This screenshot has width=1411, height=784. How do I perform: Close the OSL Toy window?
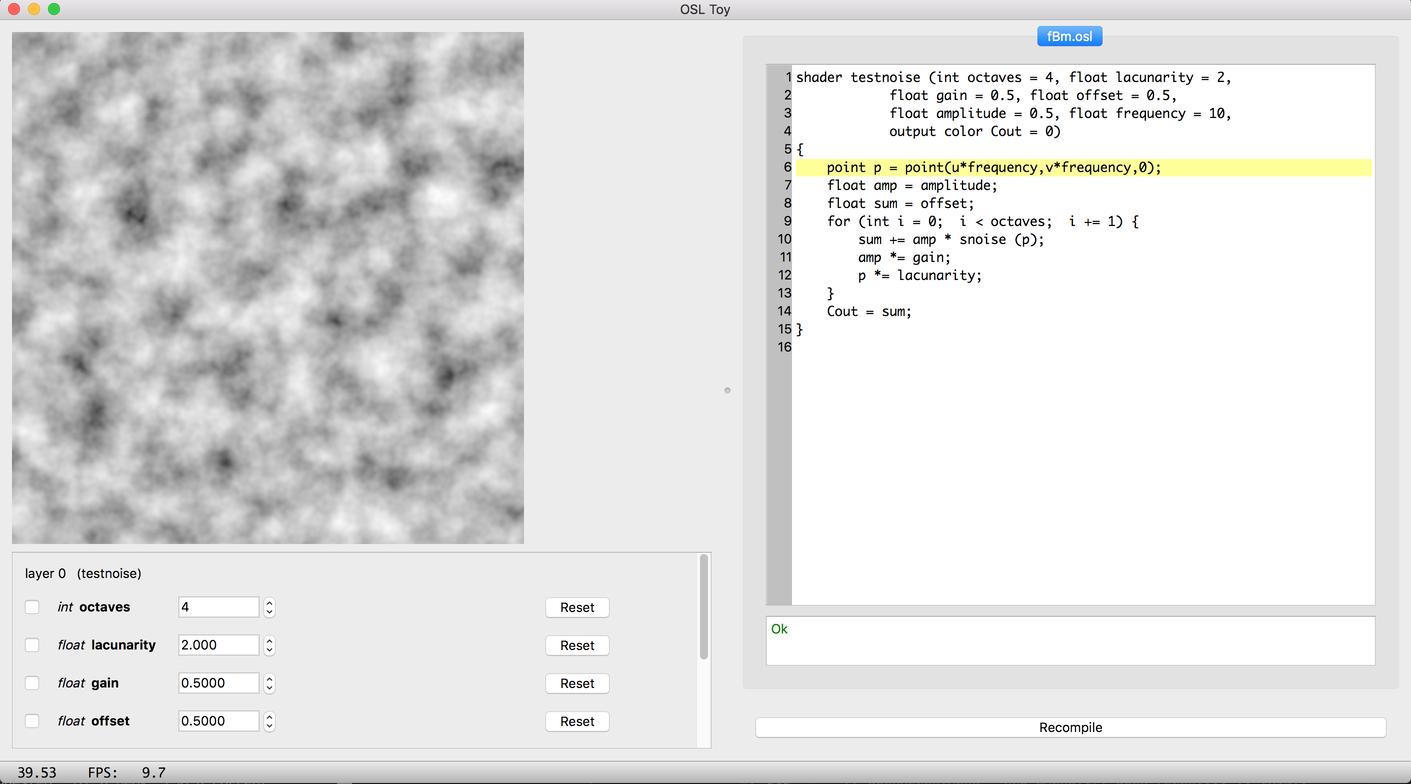14,9
